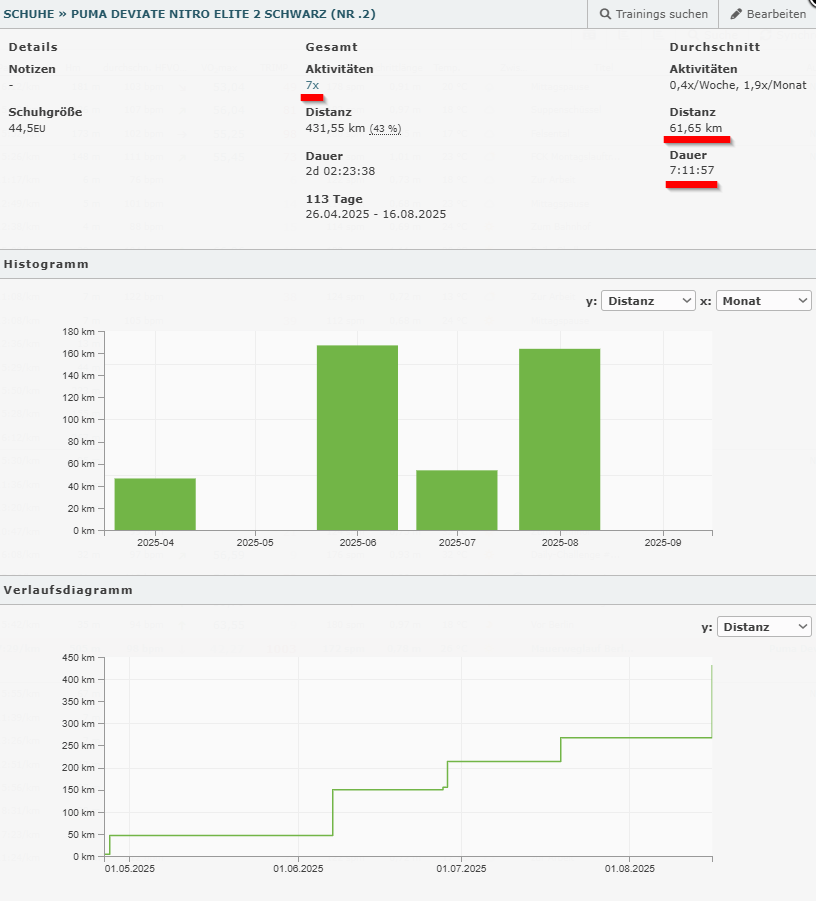The image size is (816, 901).
Task: Click the date range 26.04.2025 - 16.08.2025
Action: coord(375,214)
